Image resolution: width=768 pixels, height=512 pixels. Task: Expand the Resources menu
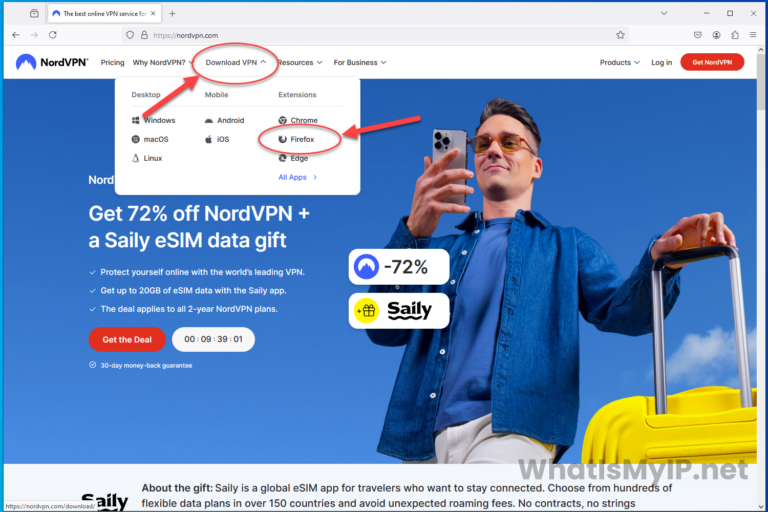pos(300,63)
